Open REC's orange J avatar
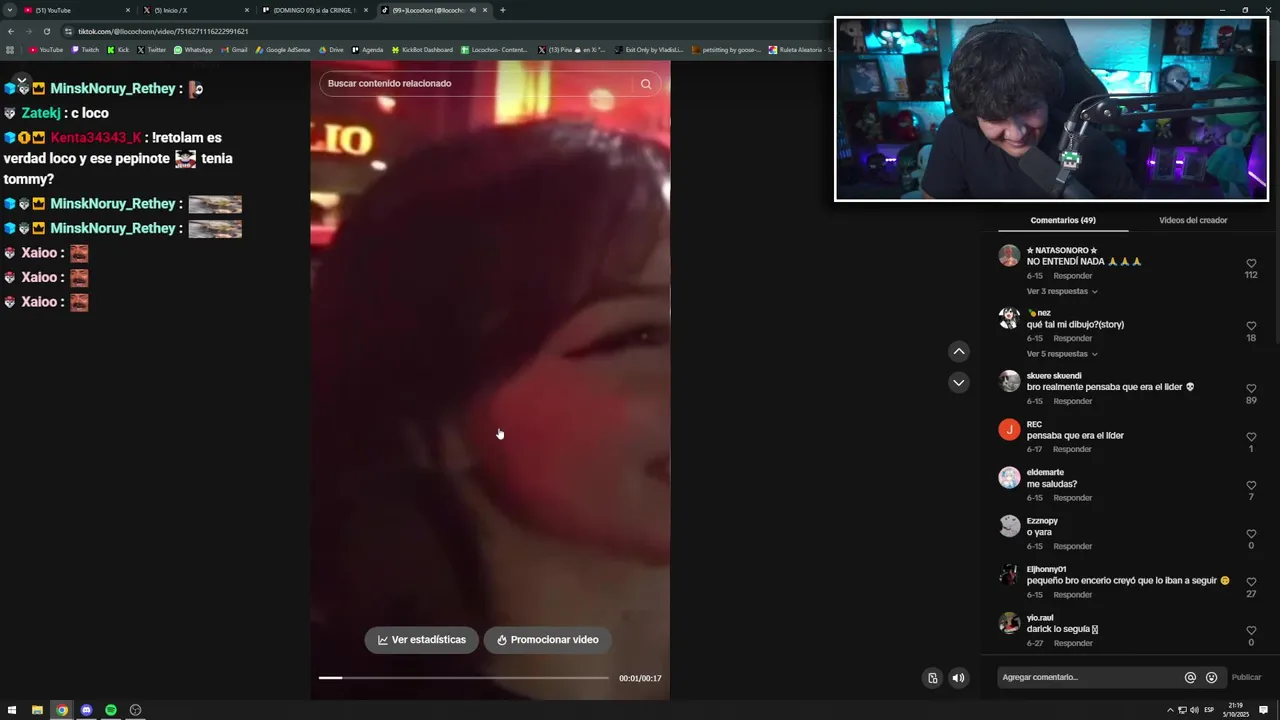The image size is (1280, 720). (x=1009, y=430)
